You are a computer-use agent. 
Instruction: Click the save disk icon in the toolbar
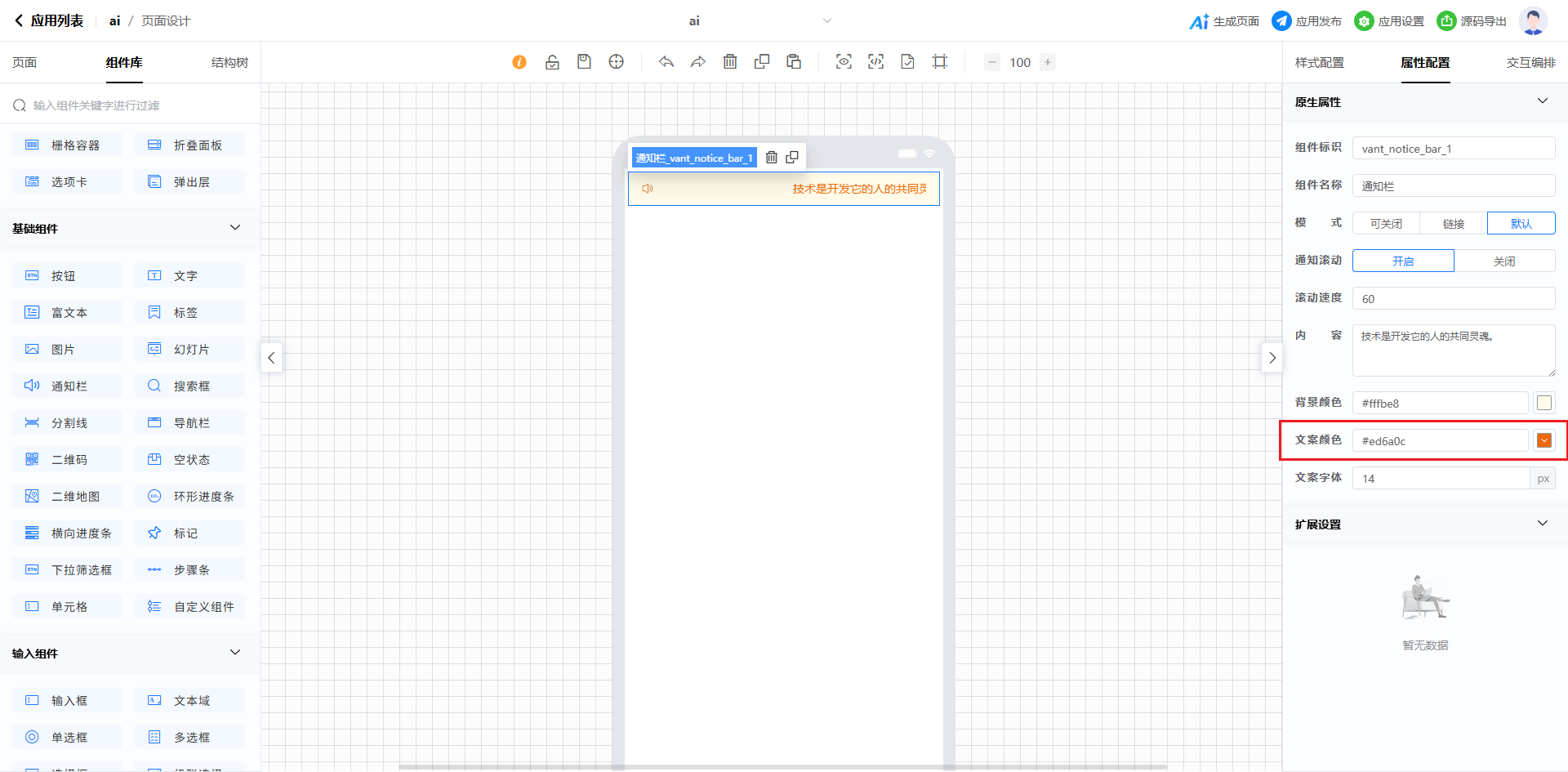pyautogui.click(x=584, y=62)
